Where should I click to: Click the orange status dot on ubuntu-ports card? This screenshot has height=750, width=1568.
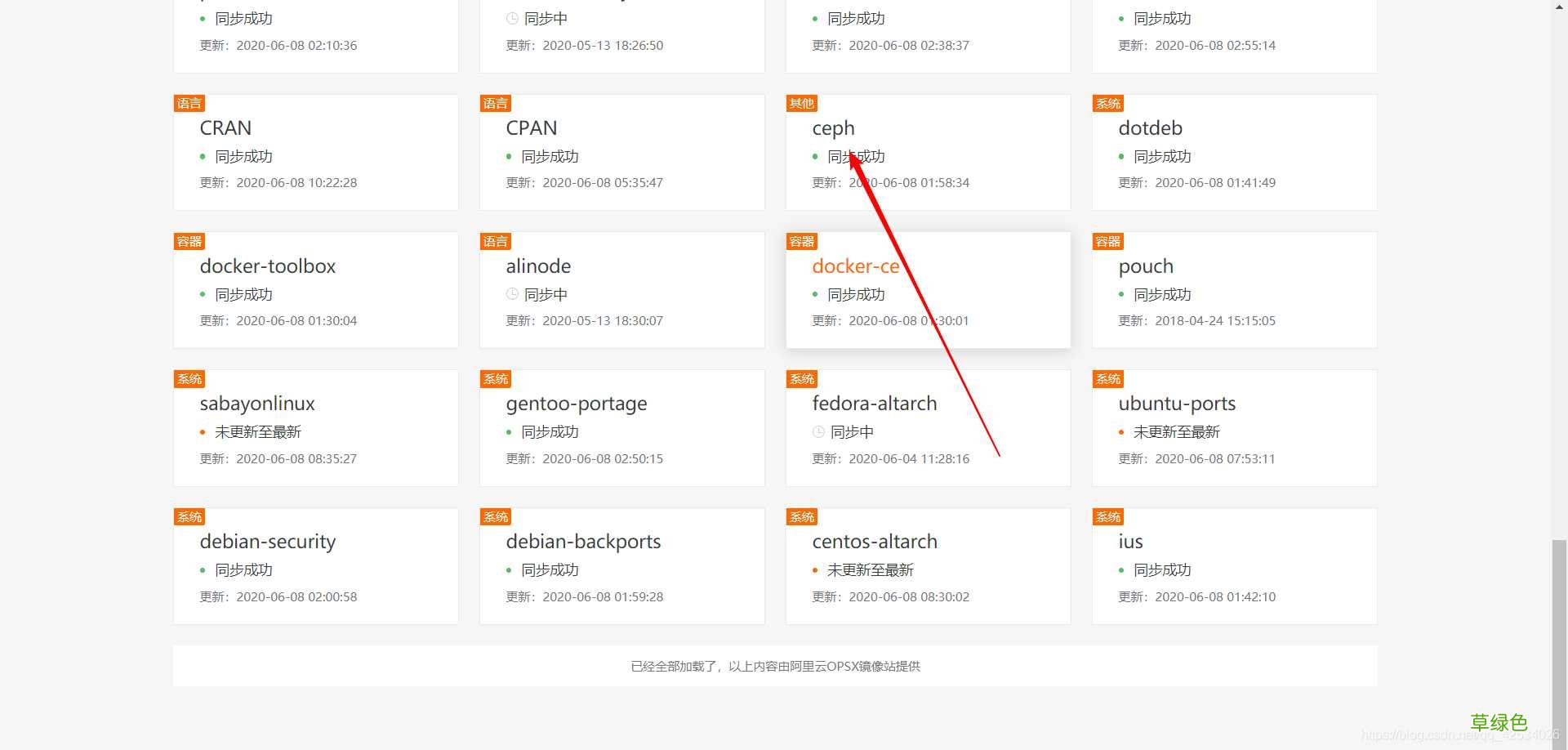[1121, 432]
